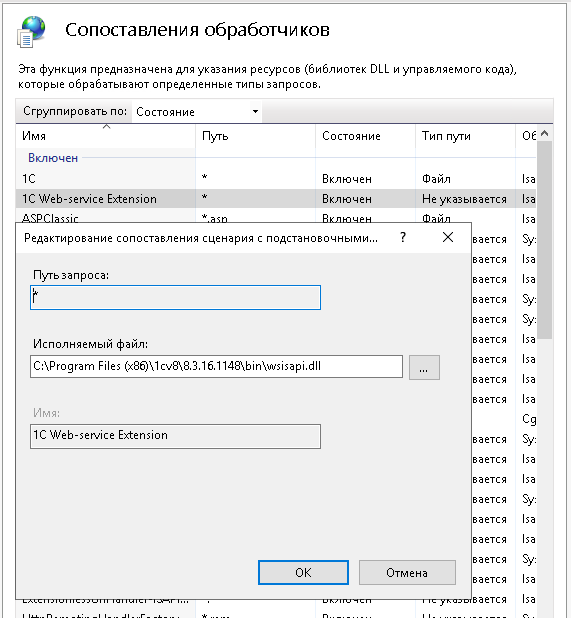The width and height of the screenshot is (571, 618).
Task: Click the dropdown arrow next to Состояние
Action: [255, 112]
